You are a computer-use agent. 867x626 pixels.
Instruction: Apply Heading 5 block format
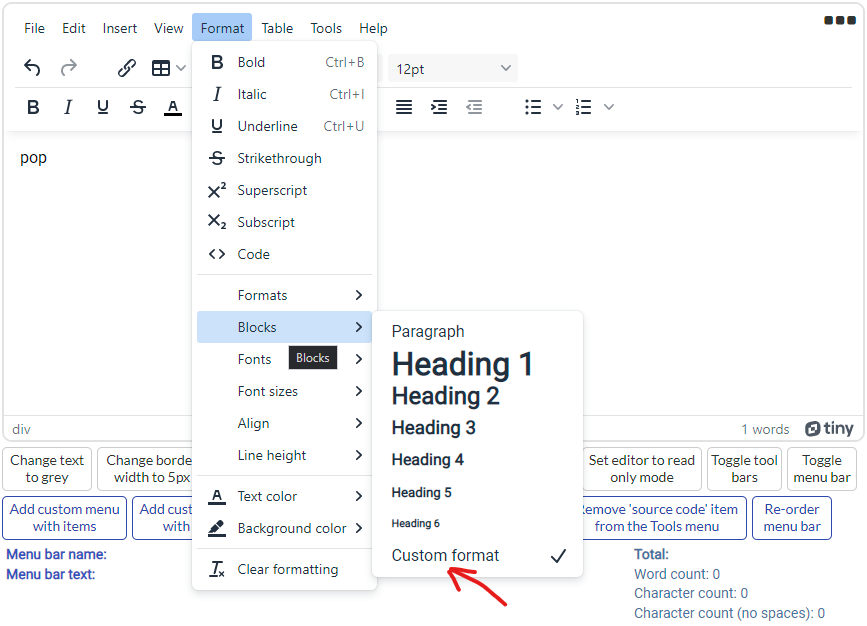pyautogui.click(x=478, y=492)
